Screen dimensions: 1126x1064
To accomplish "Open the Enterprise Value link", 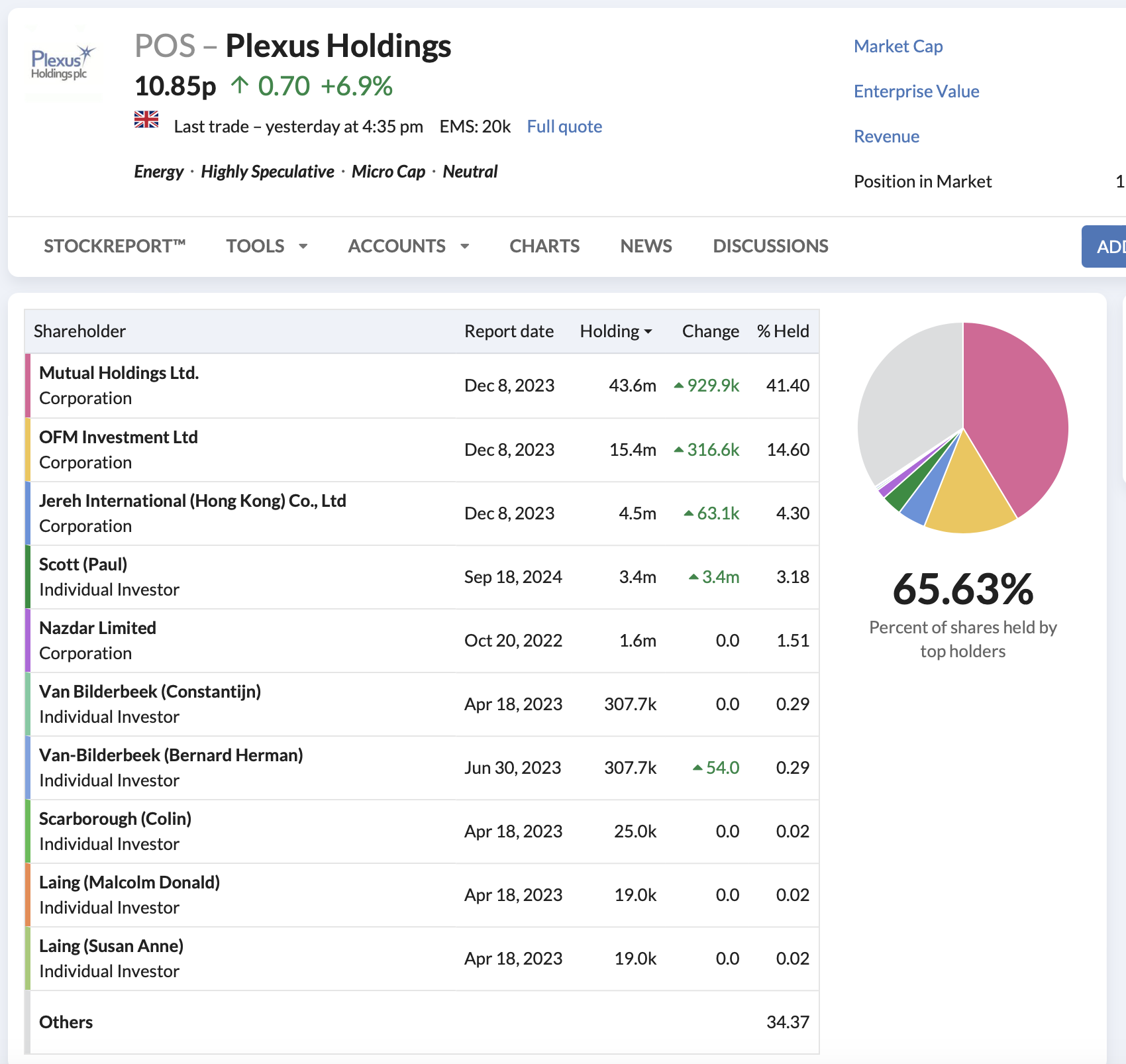I will [x=916, y=91].
